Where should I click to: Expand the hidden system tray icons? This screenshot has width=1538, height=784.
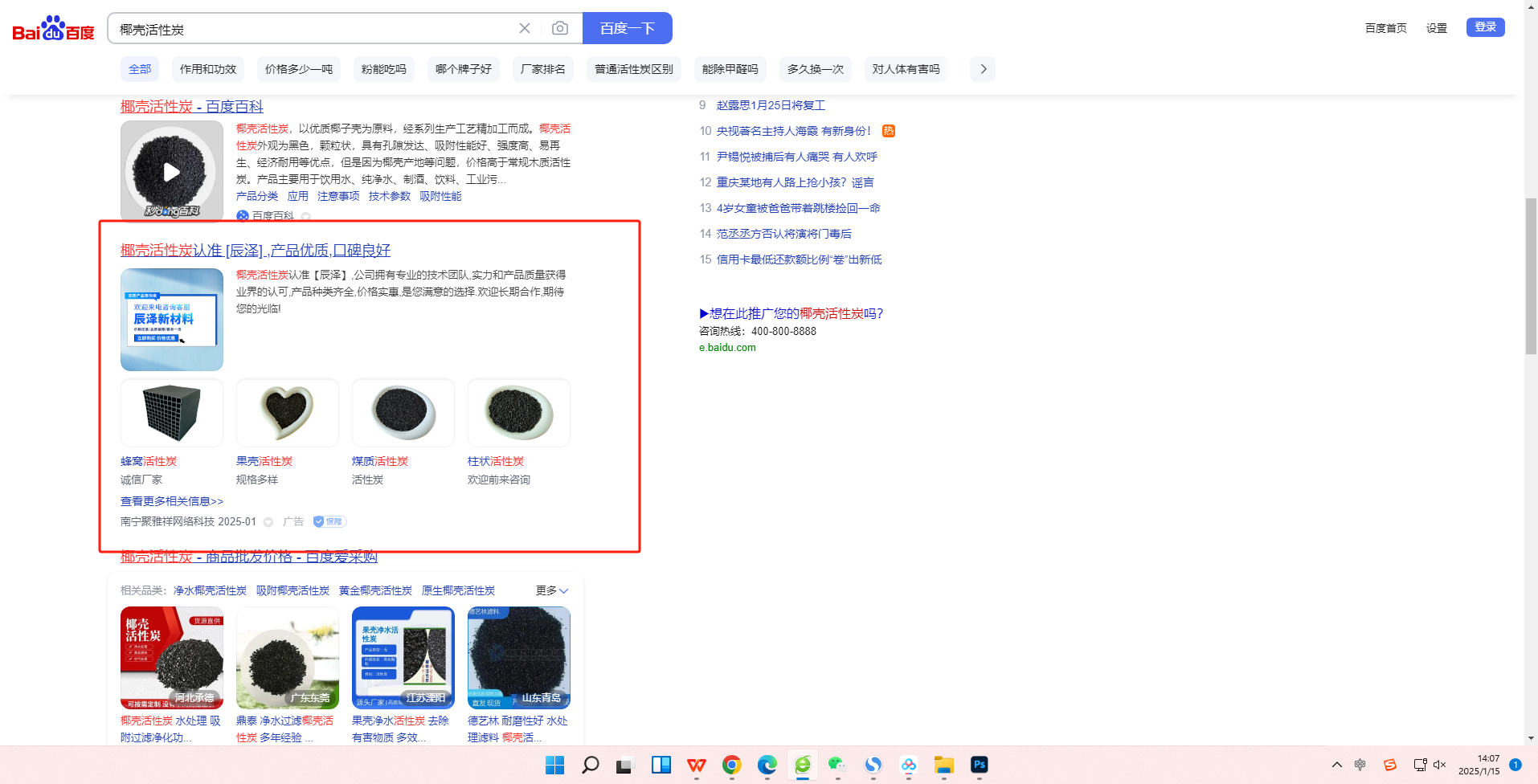1336,765
